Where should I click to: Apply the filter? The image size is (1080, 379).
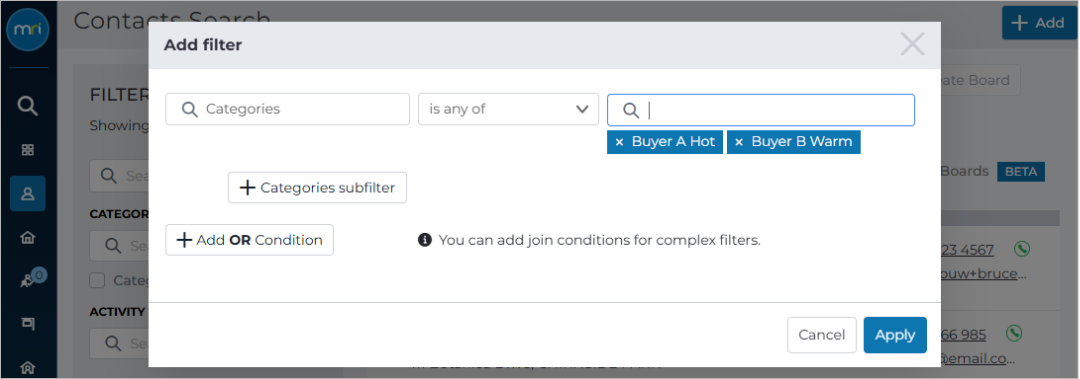(x=895, y=335)
